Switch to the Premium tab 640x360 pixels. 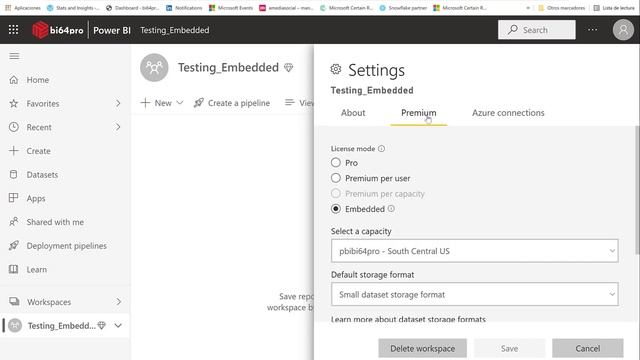click(x=418, y=113)
